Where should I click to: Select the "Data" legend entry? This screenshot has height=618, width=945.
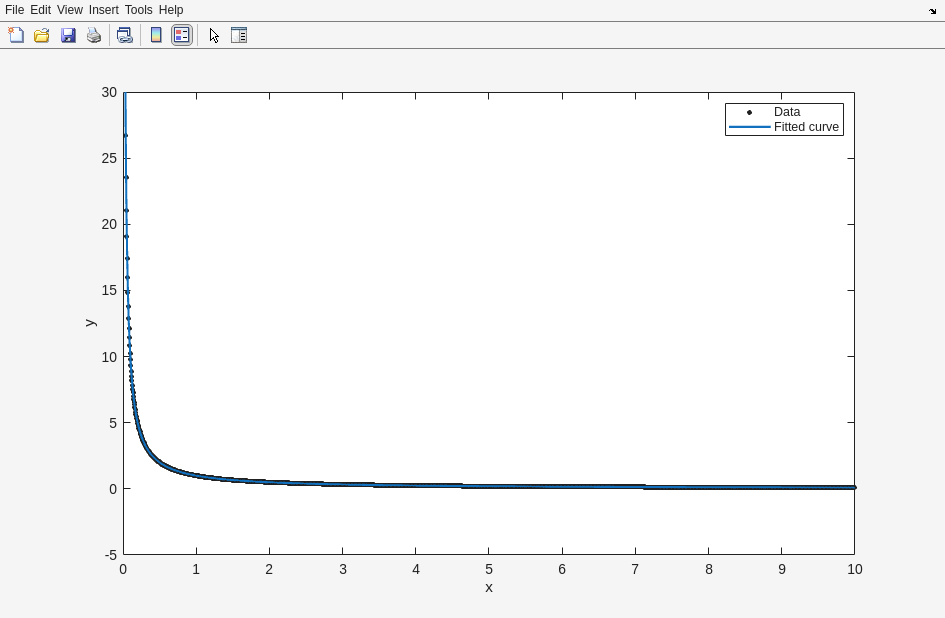(x=787, y=112)
